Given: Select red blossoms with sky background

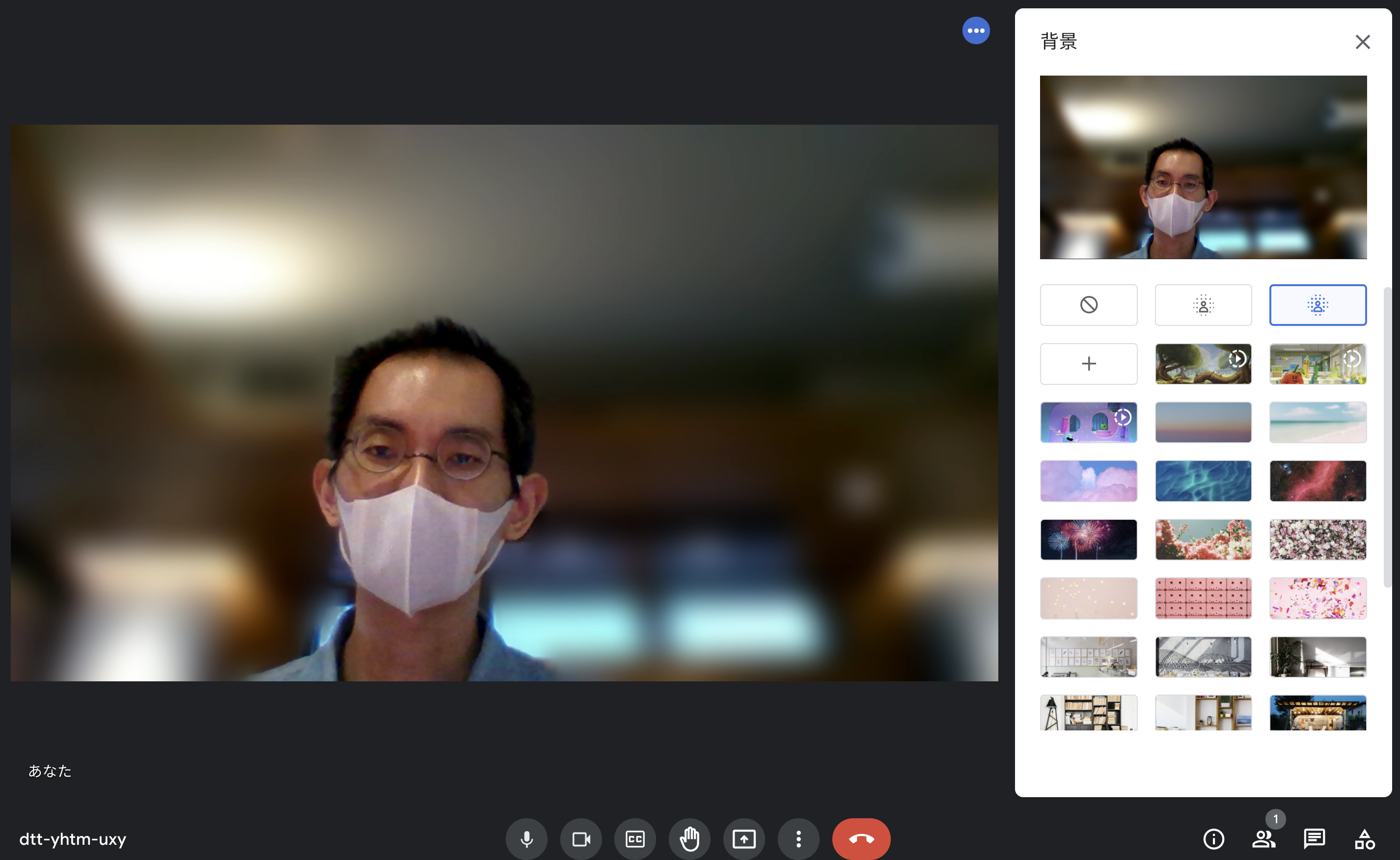Looking at the screenshot, I should [1203, 539].
